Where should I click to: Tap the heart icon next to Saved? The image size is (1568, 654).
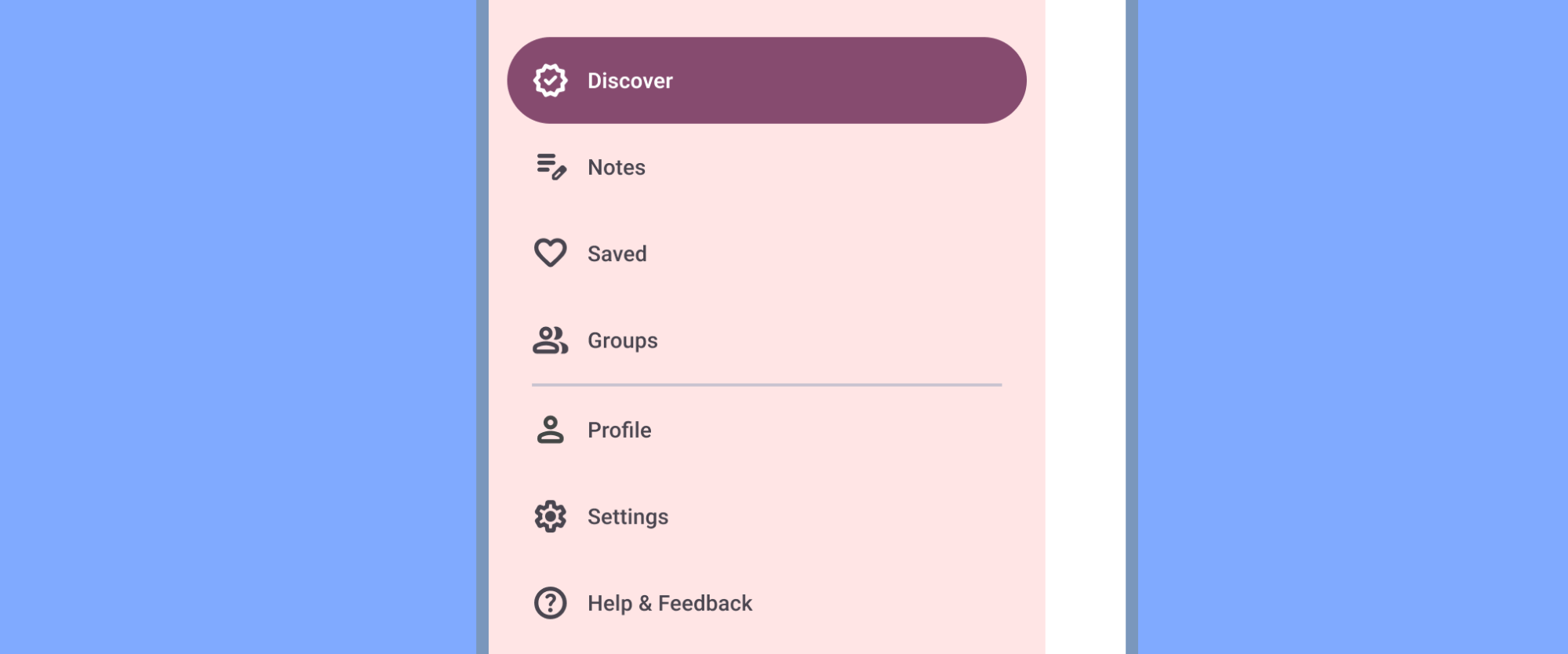point(549,253)
